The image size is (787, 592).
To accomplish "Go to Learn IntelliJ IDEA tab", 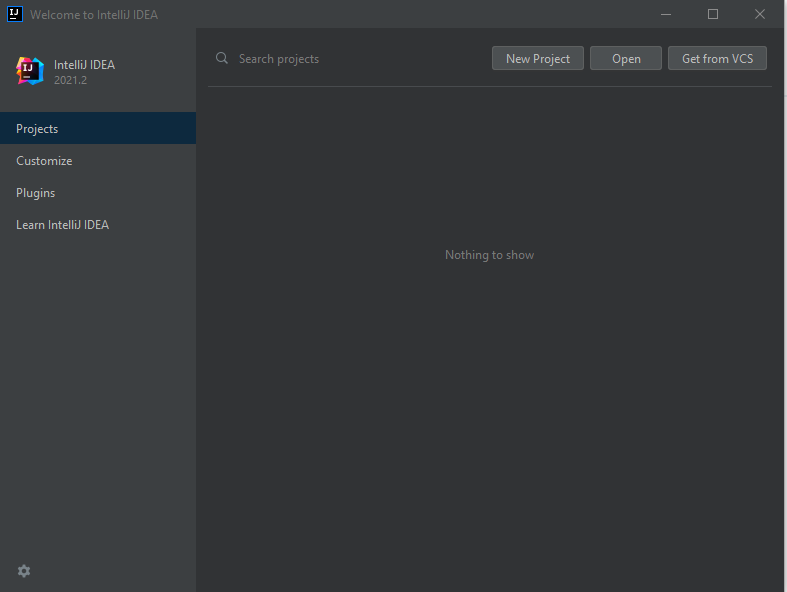I will click(98, 225).
